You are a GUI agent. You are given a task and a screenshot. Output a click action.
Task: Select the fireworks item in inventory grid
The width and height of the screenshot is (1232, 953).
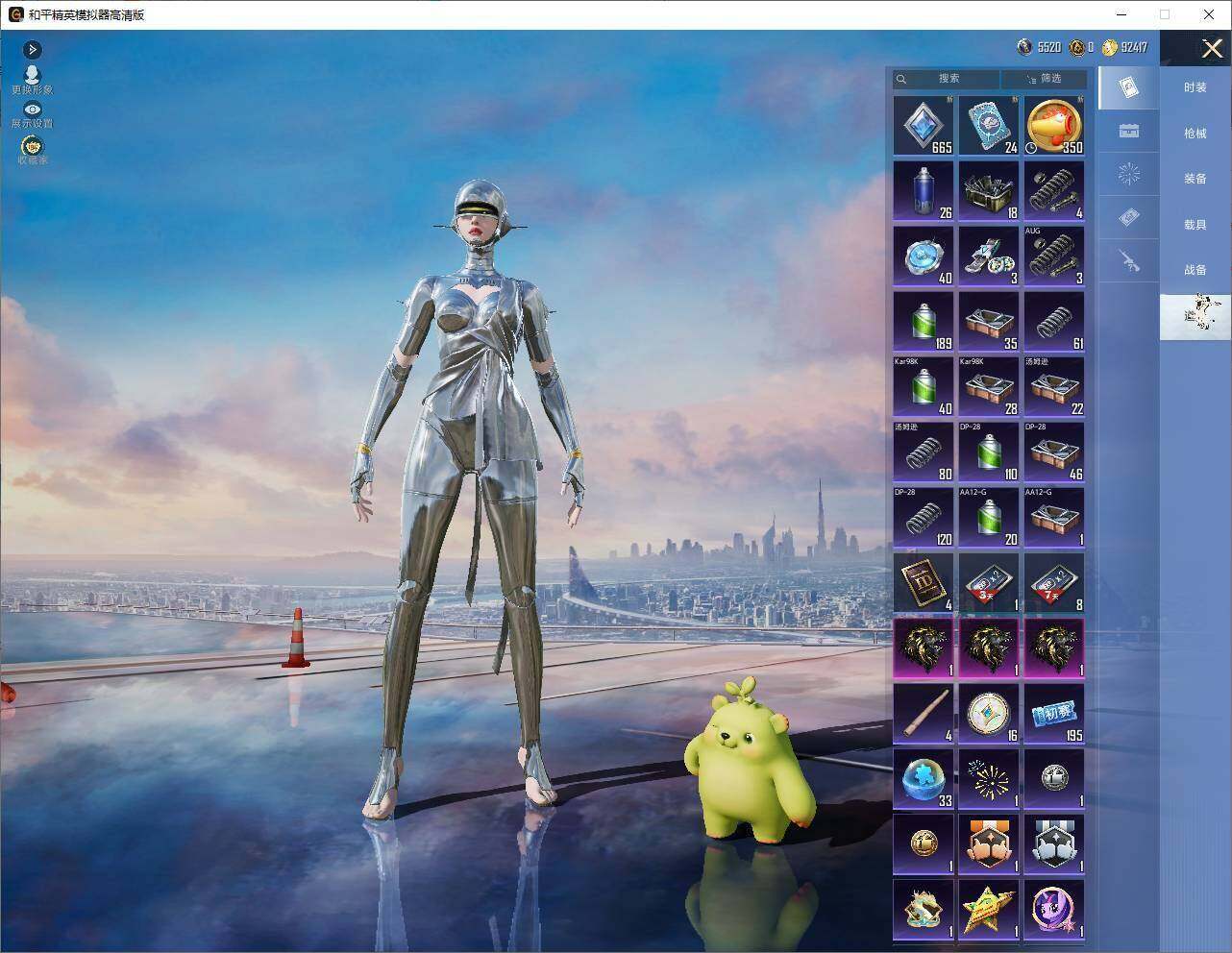(x=989, y=778)
